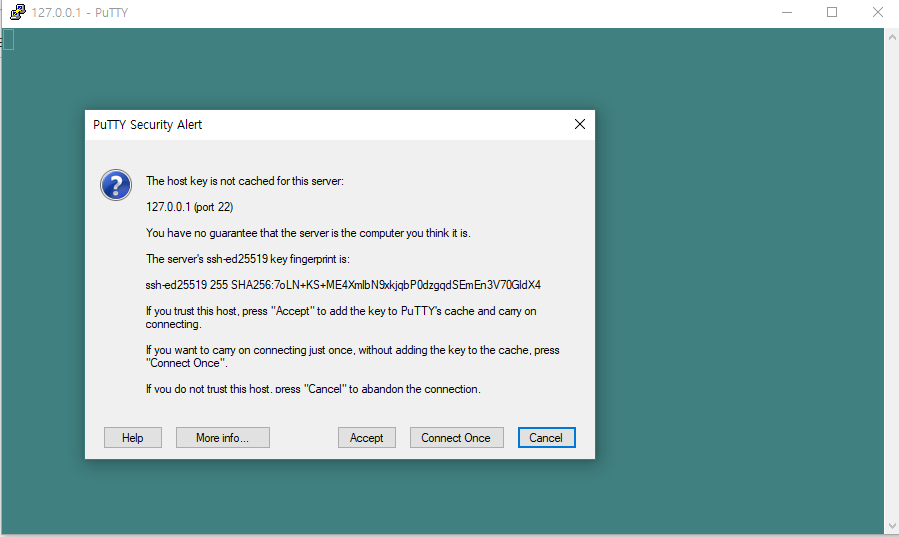Screen dimensions: 899x537
Task: Click 'You have no guarantee' warning line
Action: tap(308, 233)
